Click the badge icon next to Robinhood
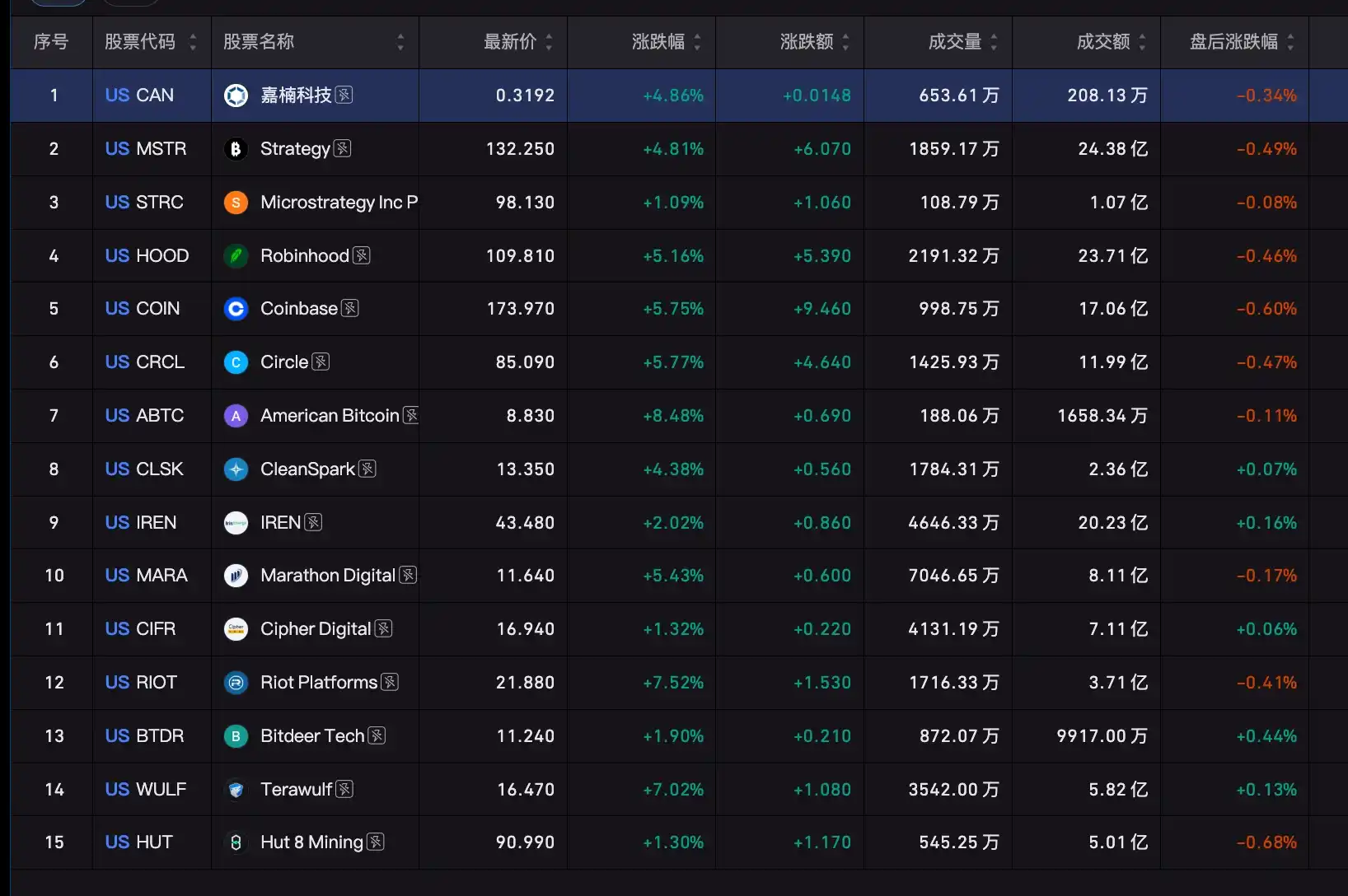1348x896 pixels. click(362, 255)
